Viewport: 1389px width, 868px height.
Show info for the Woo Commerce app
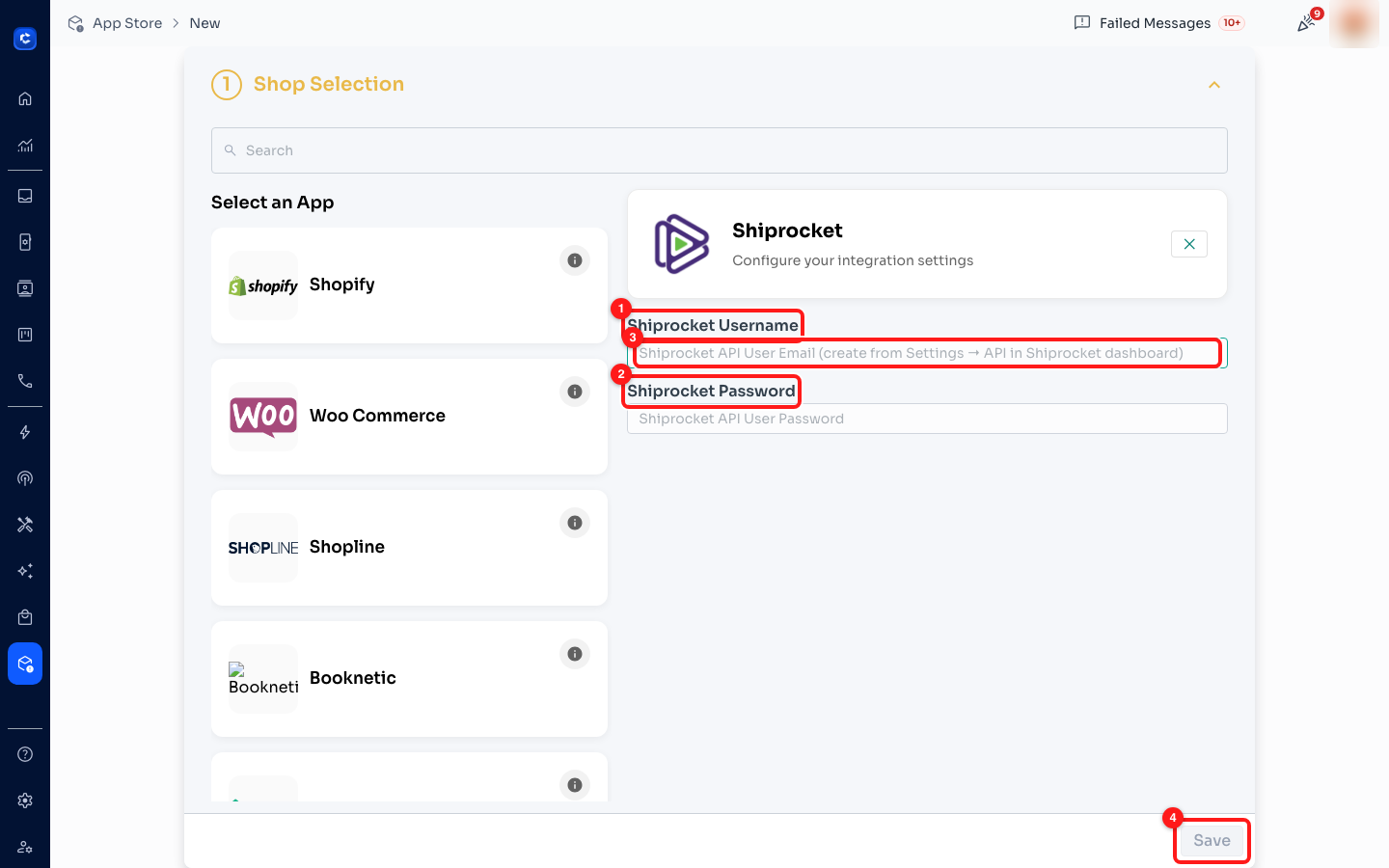point(575,392)
